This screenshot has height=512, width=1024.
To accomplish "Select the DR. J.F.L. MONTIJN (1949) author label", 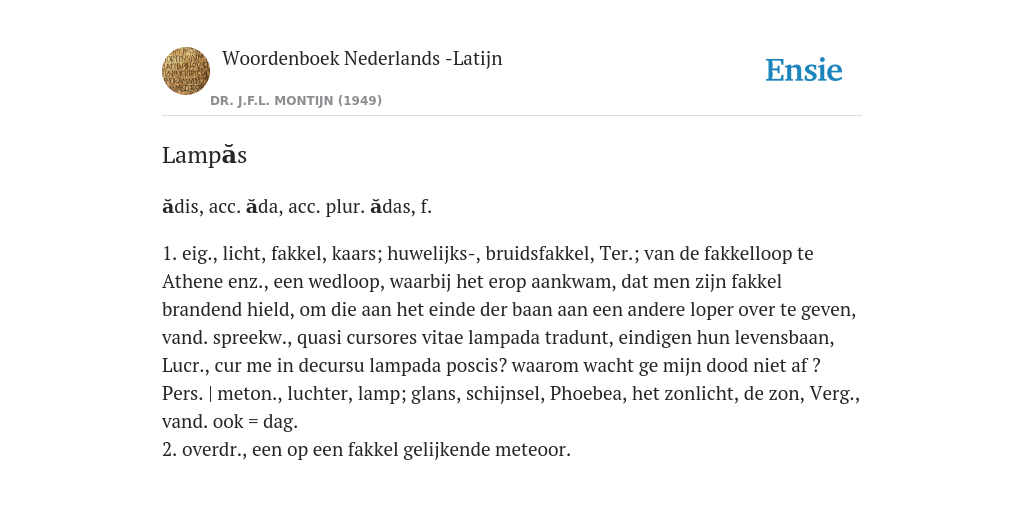I will [x=296, y=101].
